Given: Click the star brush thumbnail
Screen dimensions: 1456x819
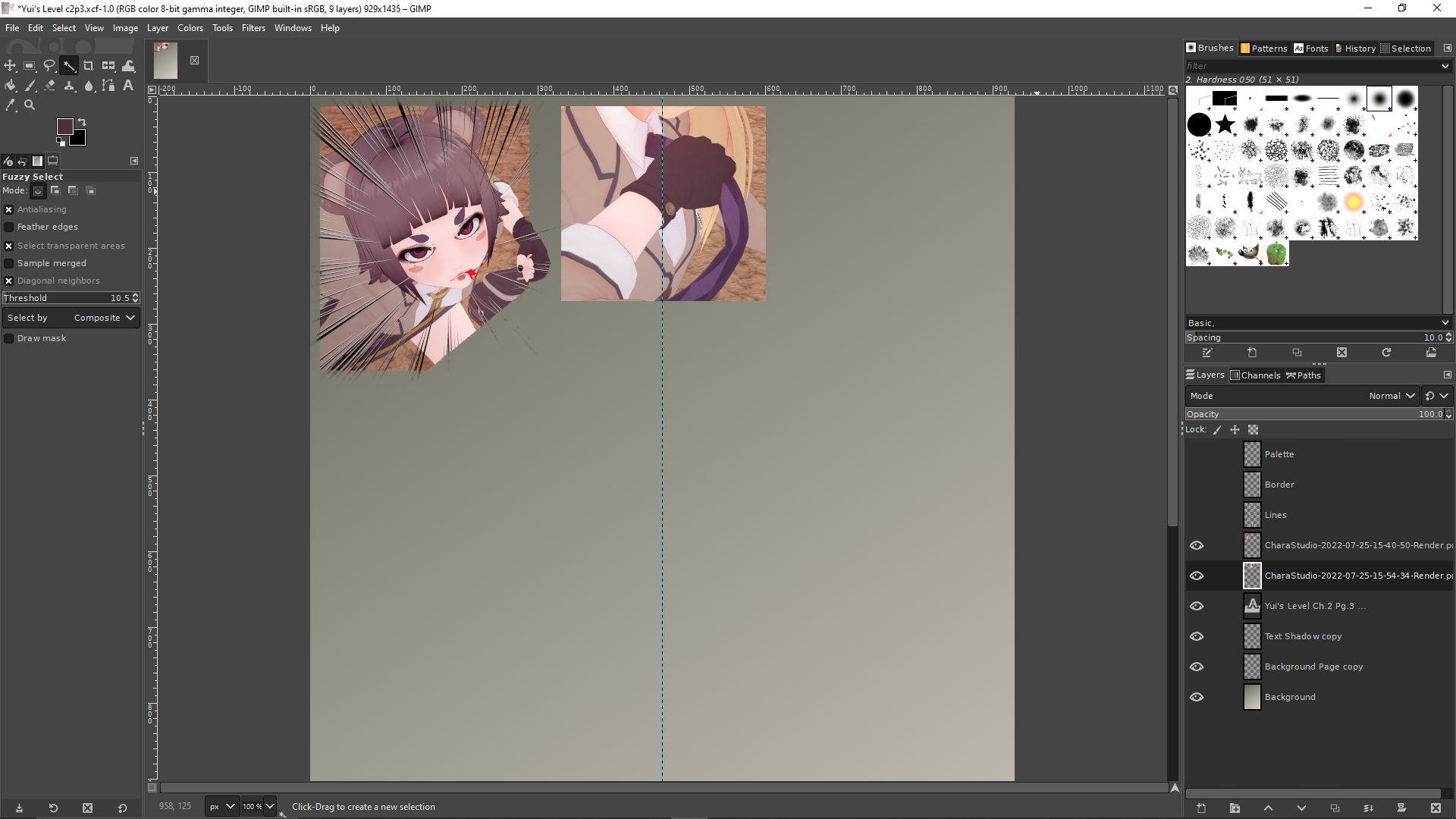Looking at the screenshot, I should click(1225, 124).
